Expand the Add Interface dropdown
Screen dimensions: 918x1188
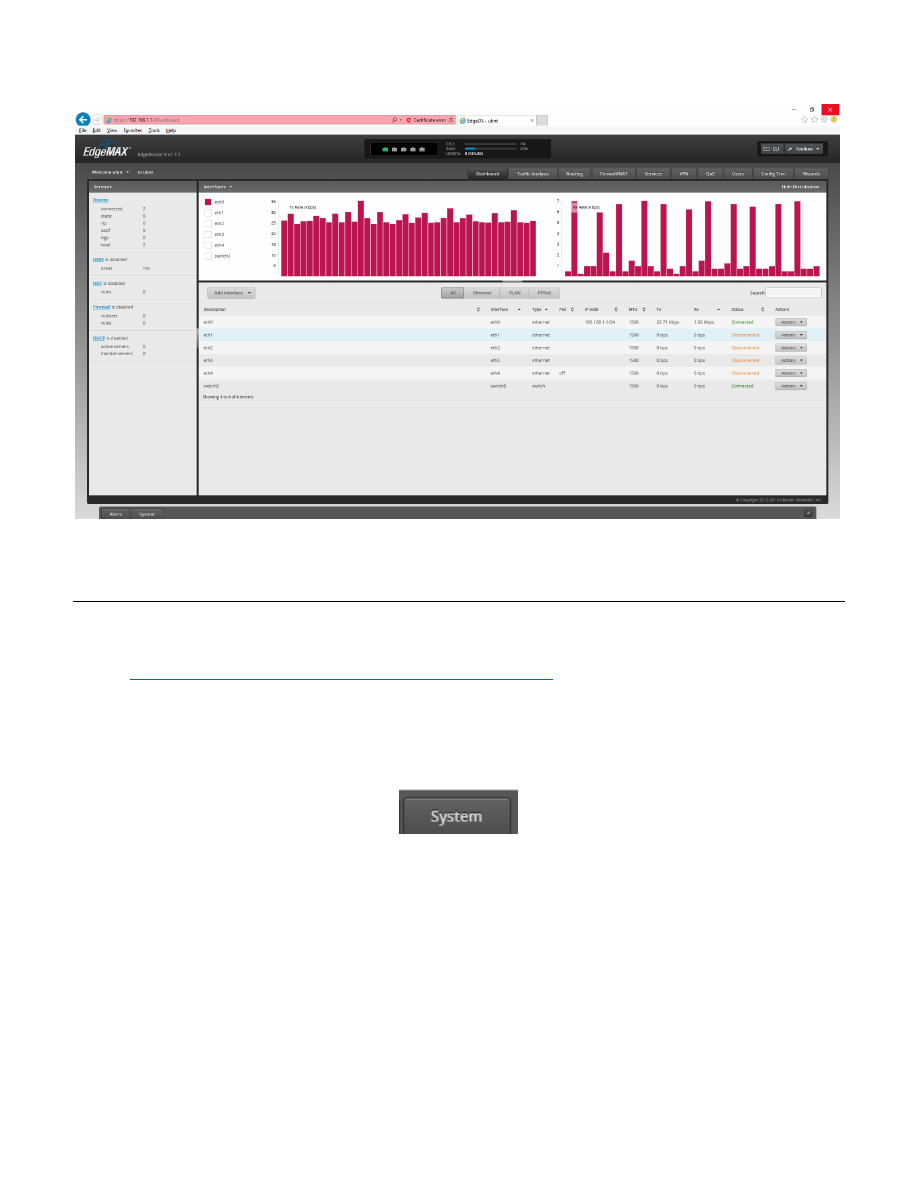(x=231, y=293)
